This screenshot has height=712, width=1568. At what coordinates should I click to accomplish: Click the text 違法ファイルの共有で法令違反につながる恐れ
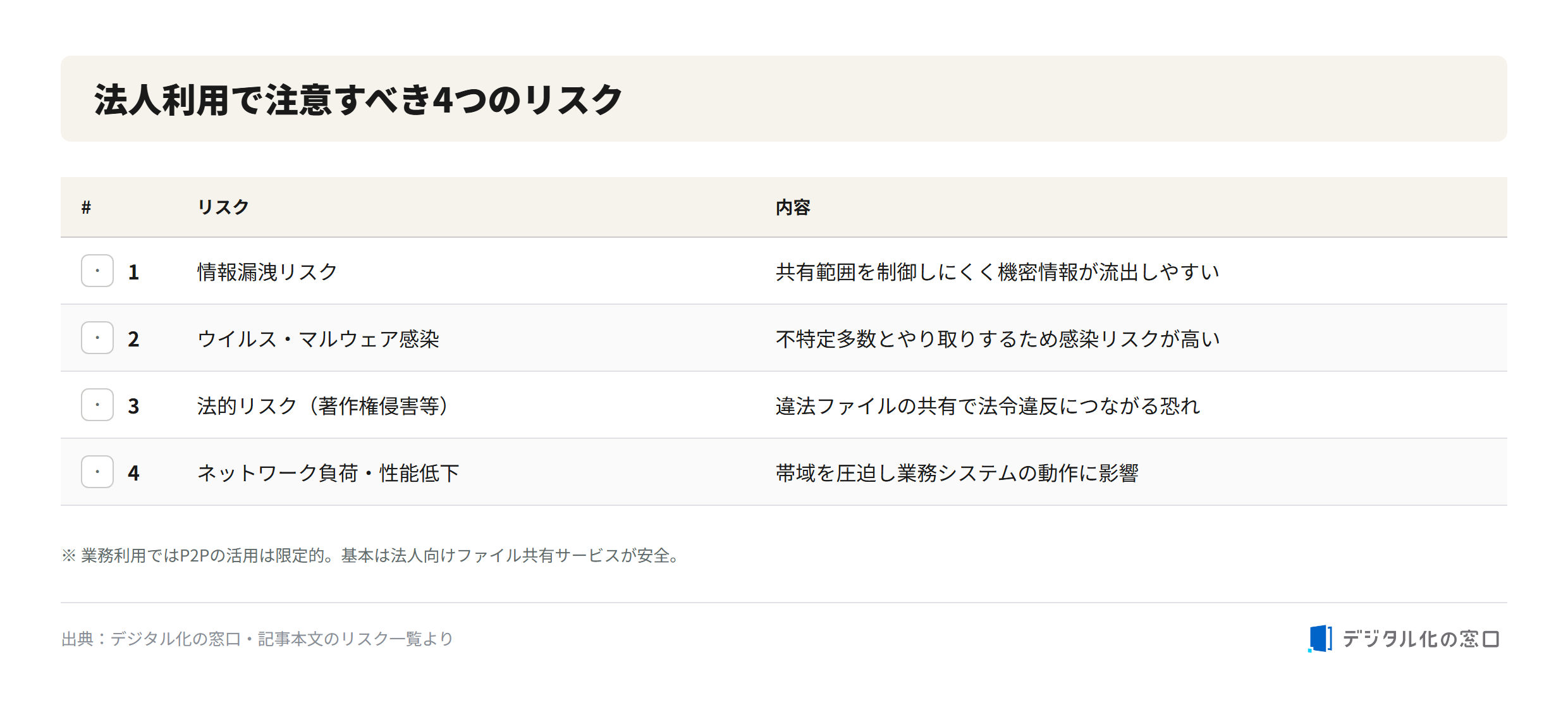[988, 406]
